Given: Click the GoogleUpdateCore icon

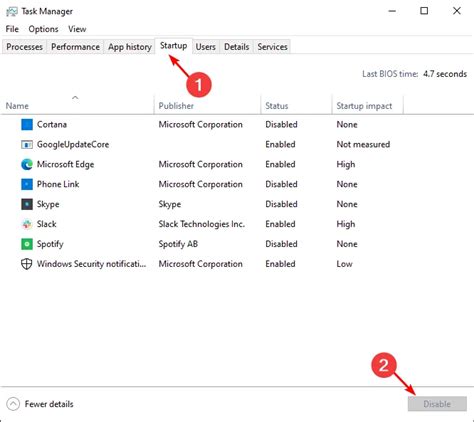Looking at the screenshot, I should [27, 145].
